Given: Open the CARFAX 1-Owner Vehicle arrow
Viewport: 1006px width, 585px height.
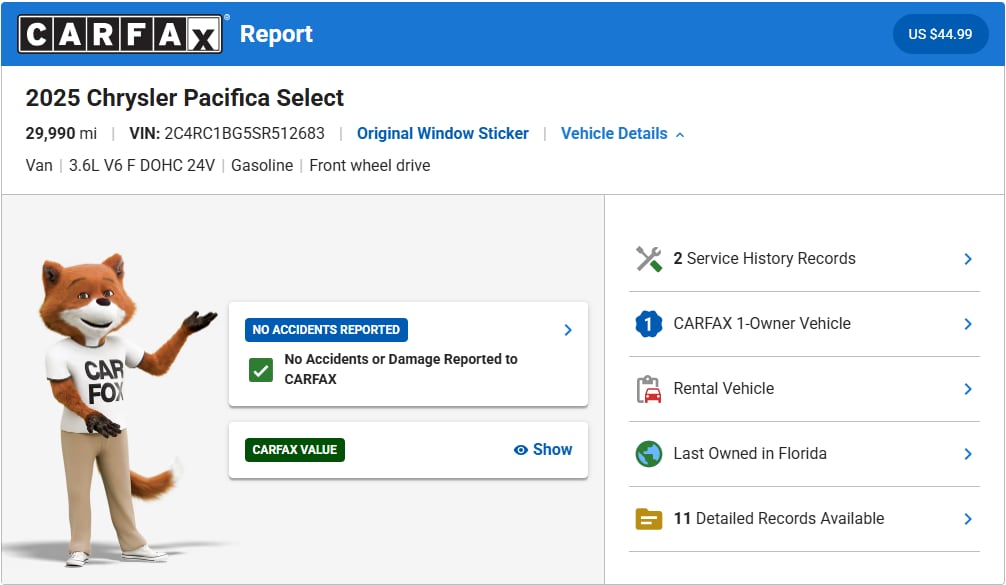Looking at the screenshot, I should pyautogui.click(x=968, y=324).
